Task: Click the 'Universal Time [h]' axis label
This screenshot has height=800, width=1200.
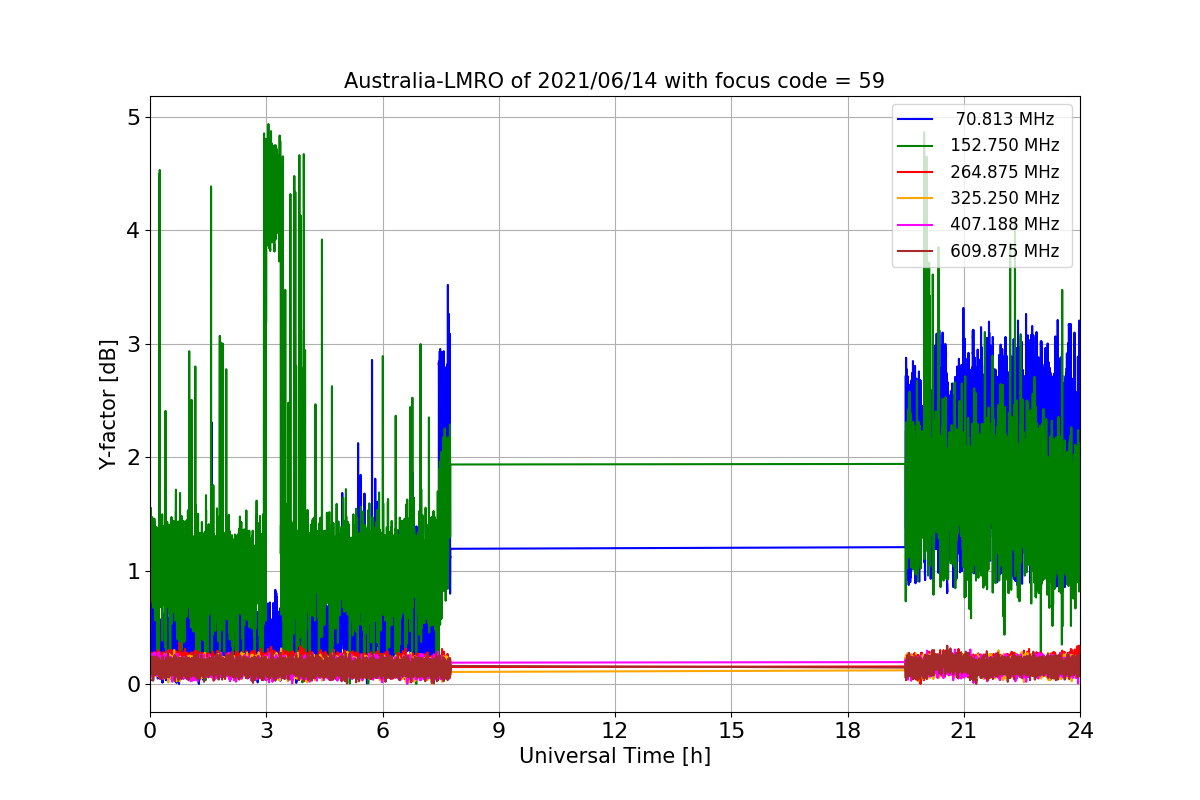Action: tap(615, 757)
